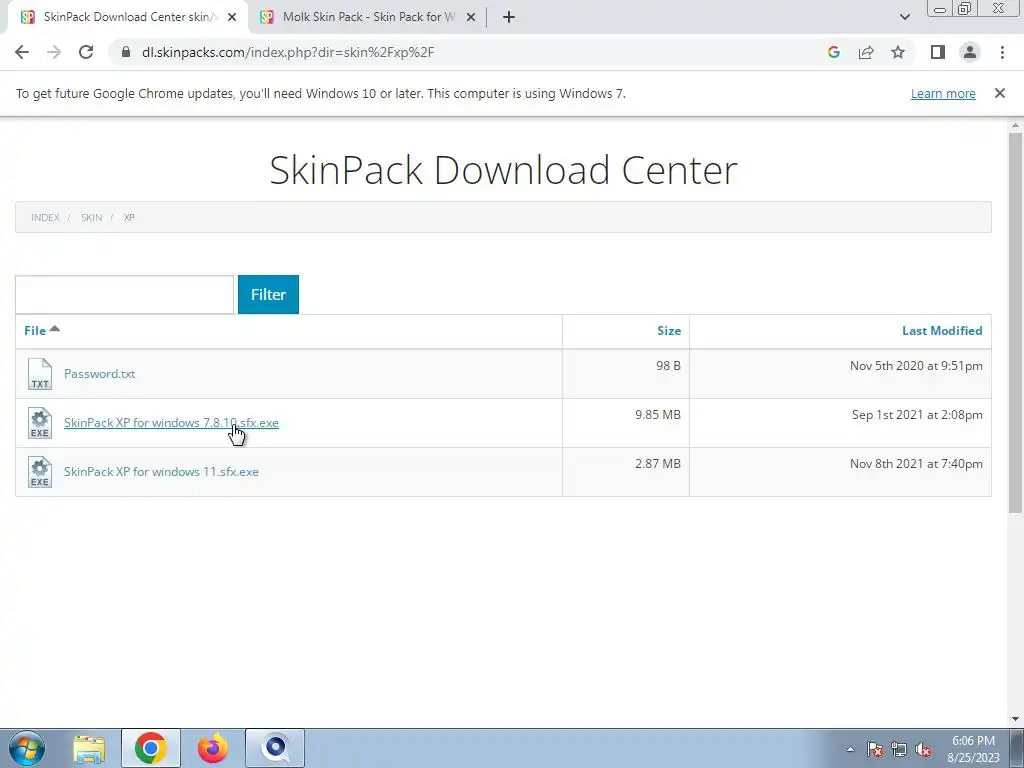Close the Molk Skin Pack tab
Viewport: 1024px width, 768px height.
click(x=471, y=17)
